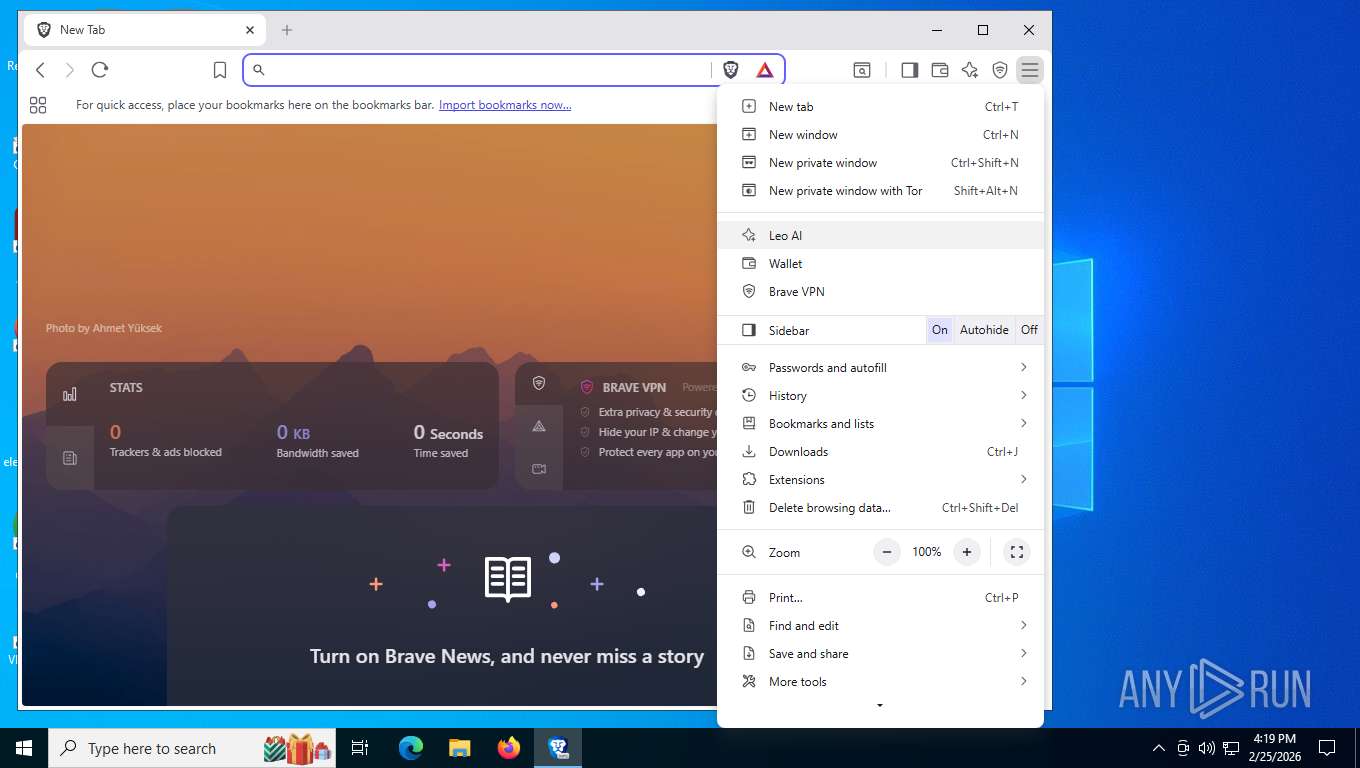Select the Talk camera widget tab icon
Viewport: 1360px width, 768px height.
[x=539, y=469]
